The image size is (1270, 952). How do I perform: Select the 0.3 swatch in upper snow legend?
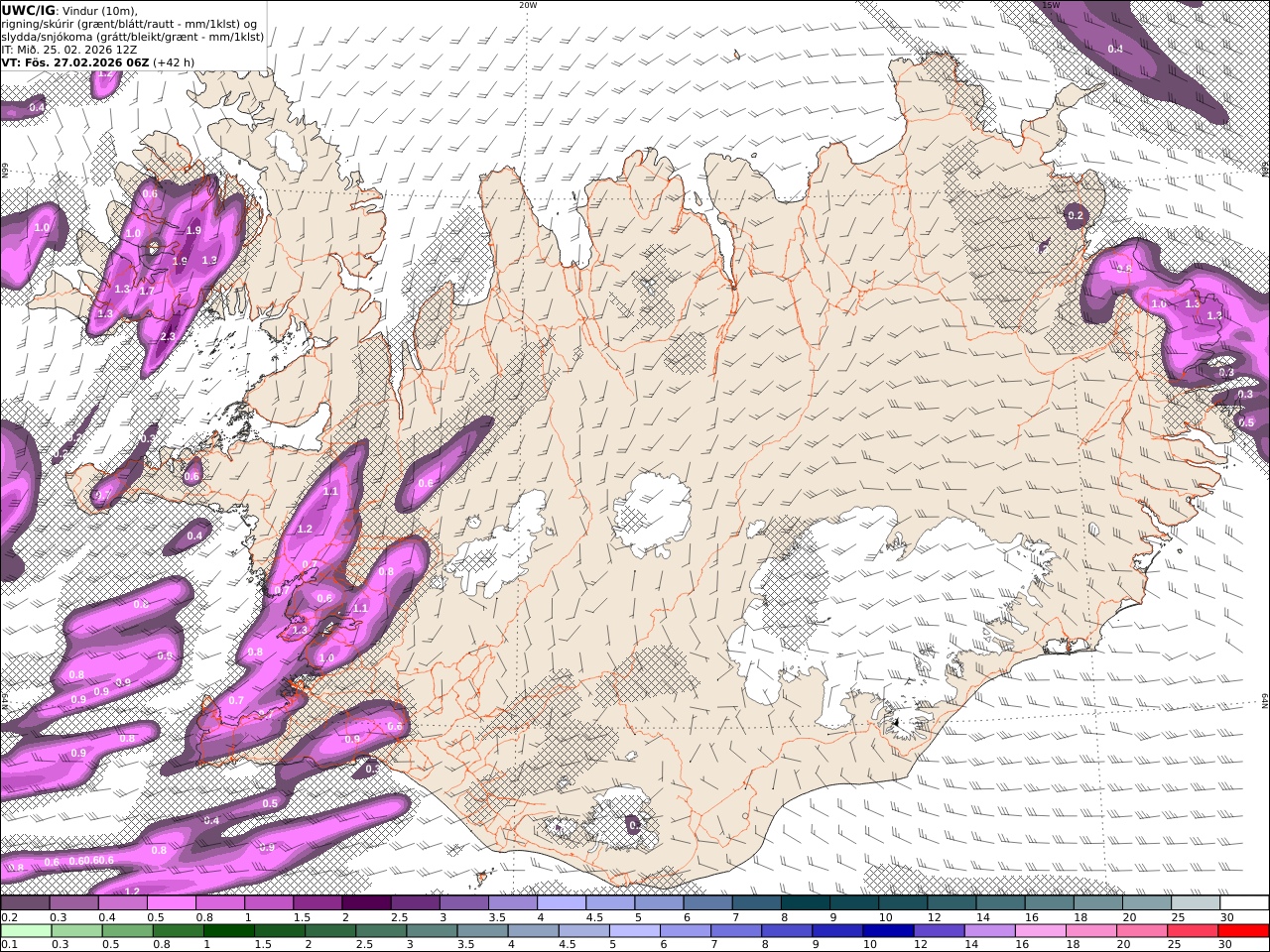73,903
